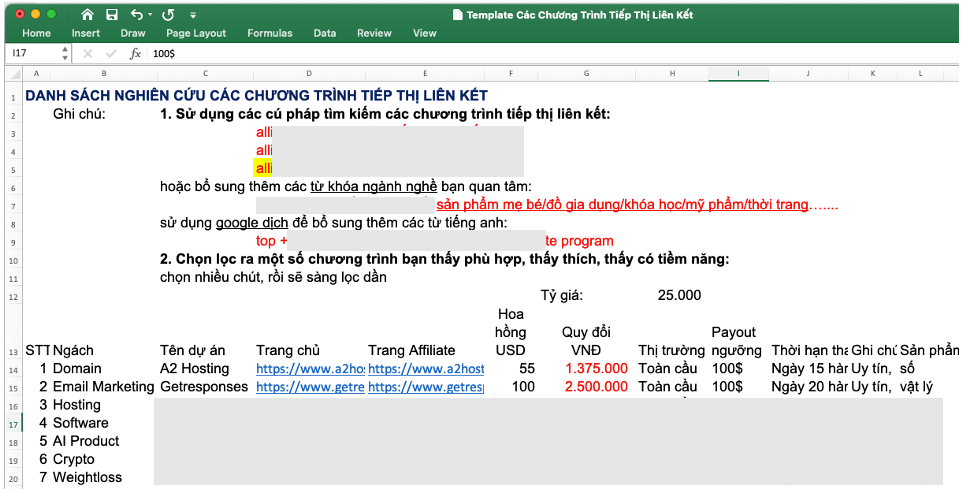
Task: Select the title cell DANH SÁCH NGHIÊN CỨU
Action: pos(256,96)
